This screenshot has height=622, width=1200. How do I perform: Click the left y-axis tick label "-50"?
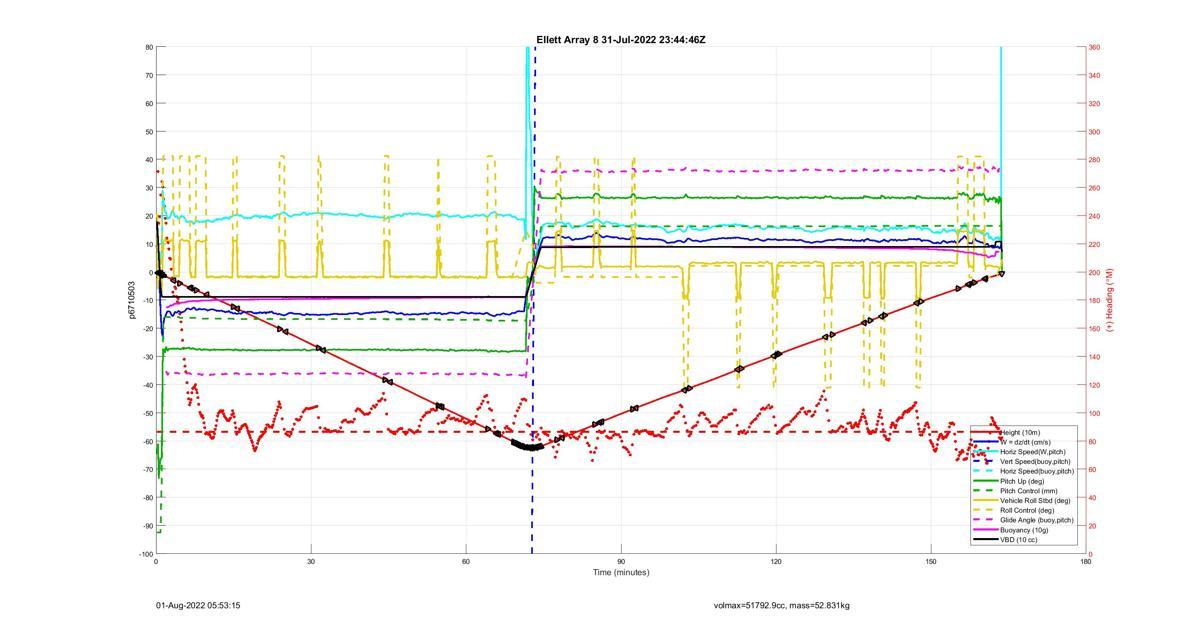tap(147, 413)
